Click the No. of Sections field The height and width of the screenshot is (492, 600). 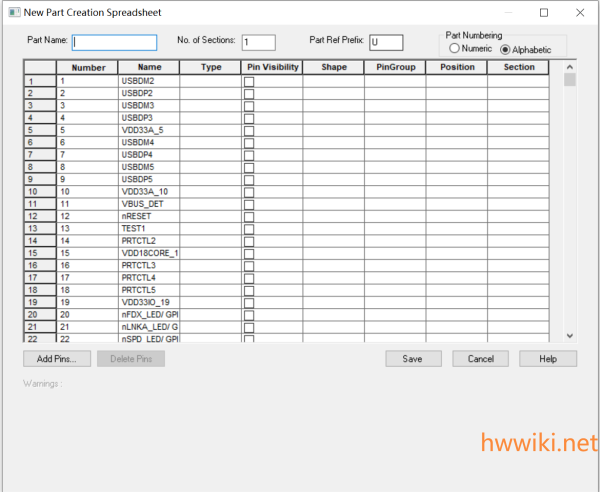pyautogui.click(x=258, y=43)
